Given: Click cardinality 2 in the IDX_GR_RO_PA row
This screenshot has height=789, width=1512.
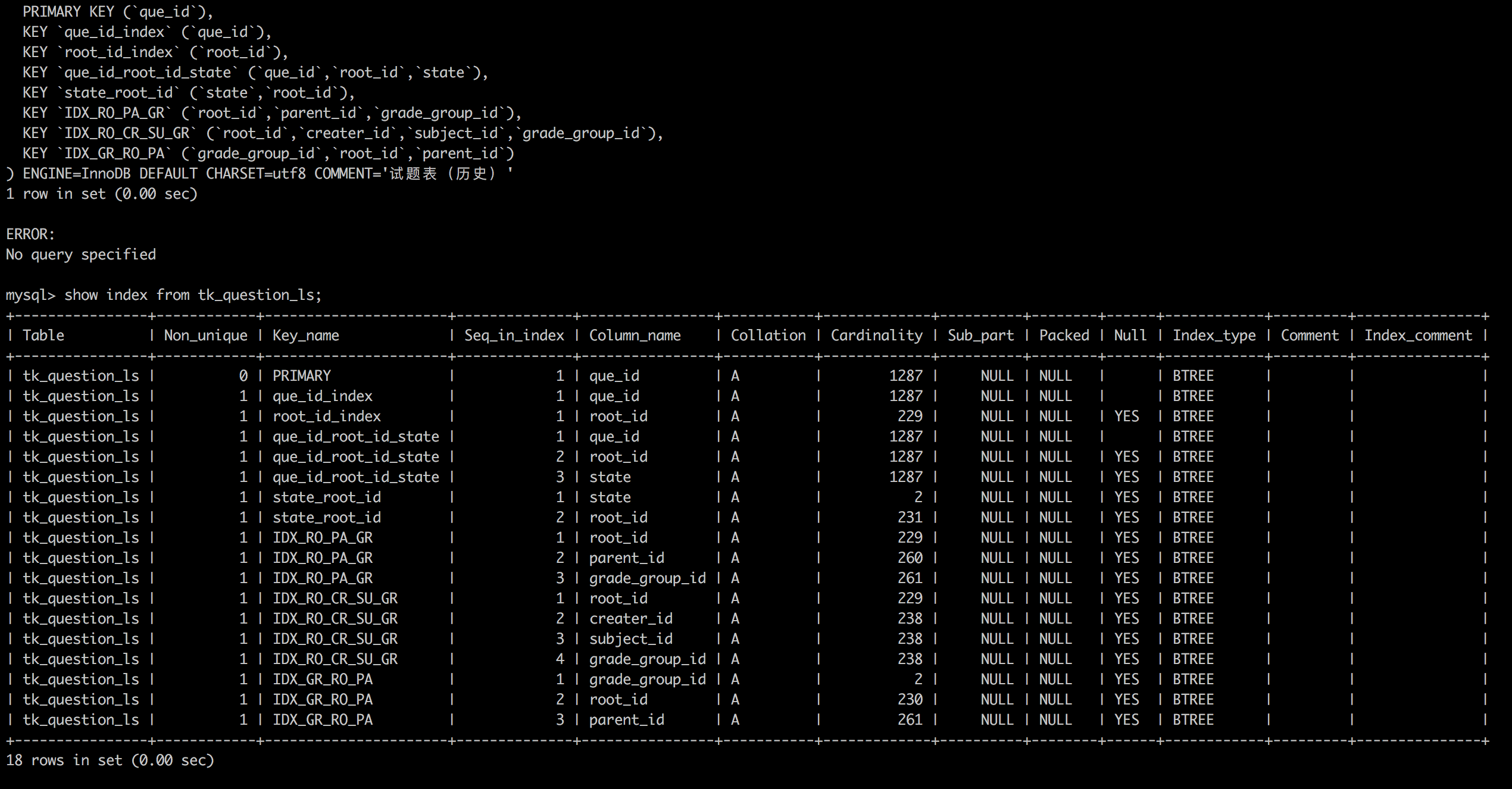Looking at the screenshot, I should (918, 680).
